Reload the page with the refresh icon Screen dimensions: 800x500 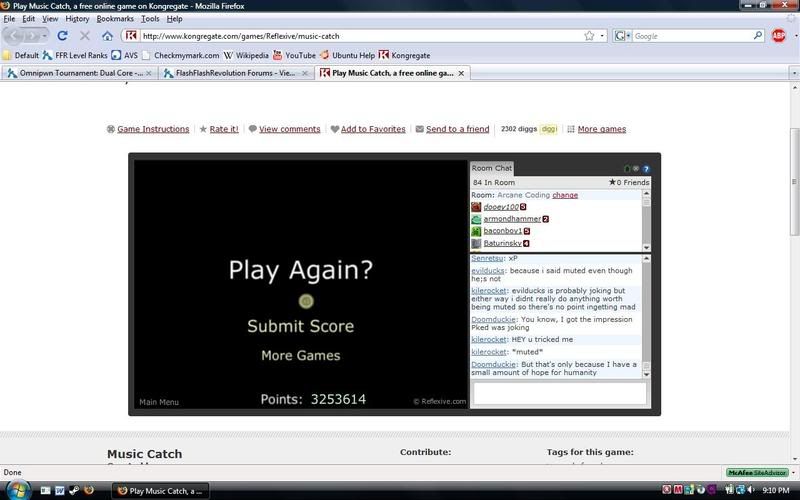pyautogui.click(x=62, y=36)
